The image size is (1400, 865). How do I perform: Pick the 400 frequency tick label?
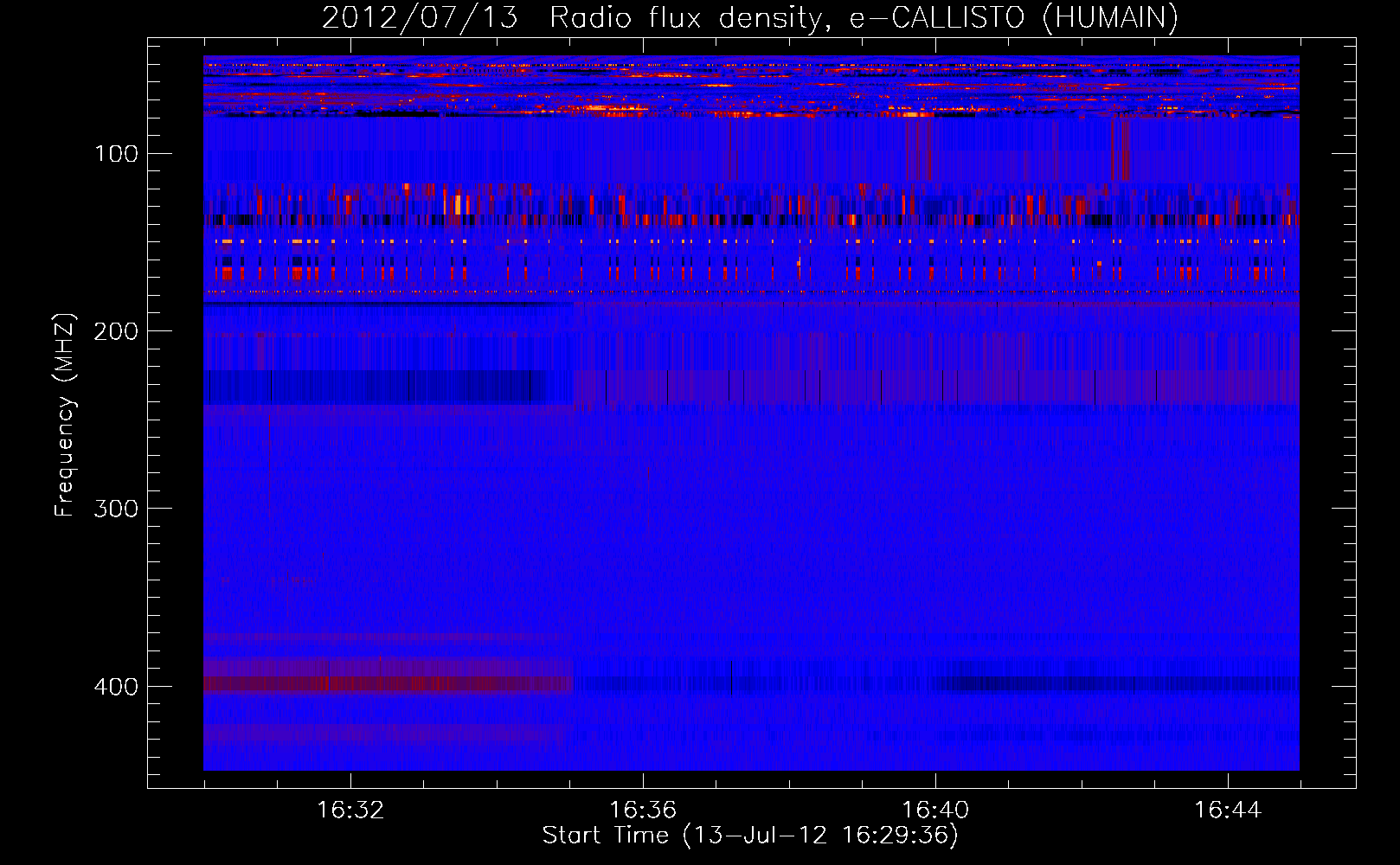[x=117, y=687]
